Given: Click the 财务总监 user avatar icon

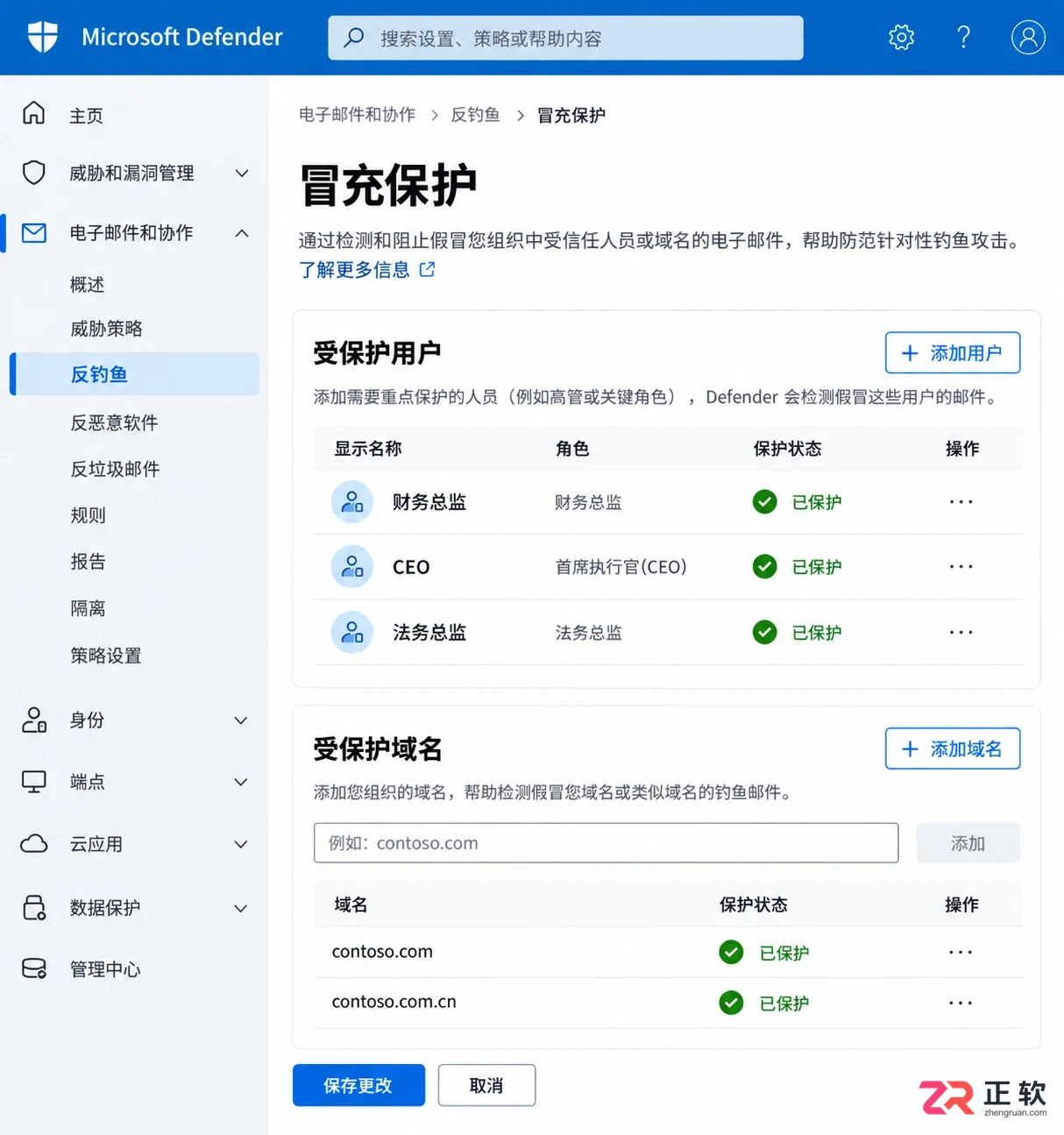Looking at the screenshot, I should click(351, 502).
